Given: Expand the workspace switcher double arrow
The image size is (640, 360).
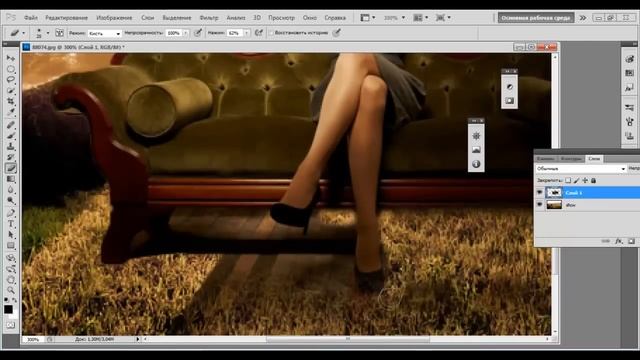Looking at the screenshot, I should point(583,18).
